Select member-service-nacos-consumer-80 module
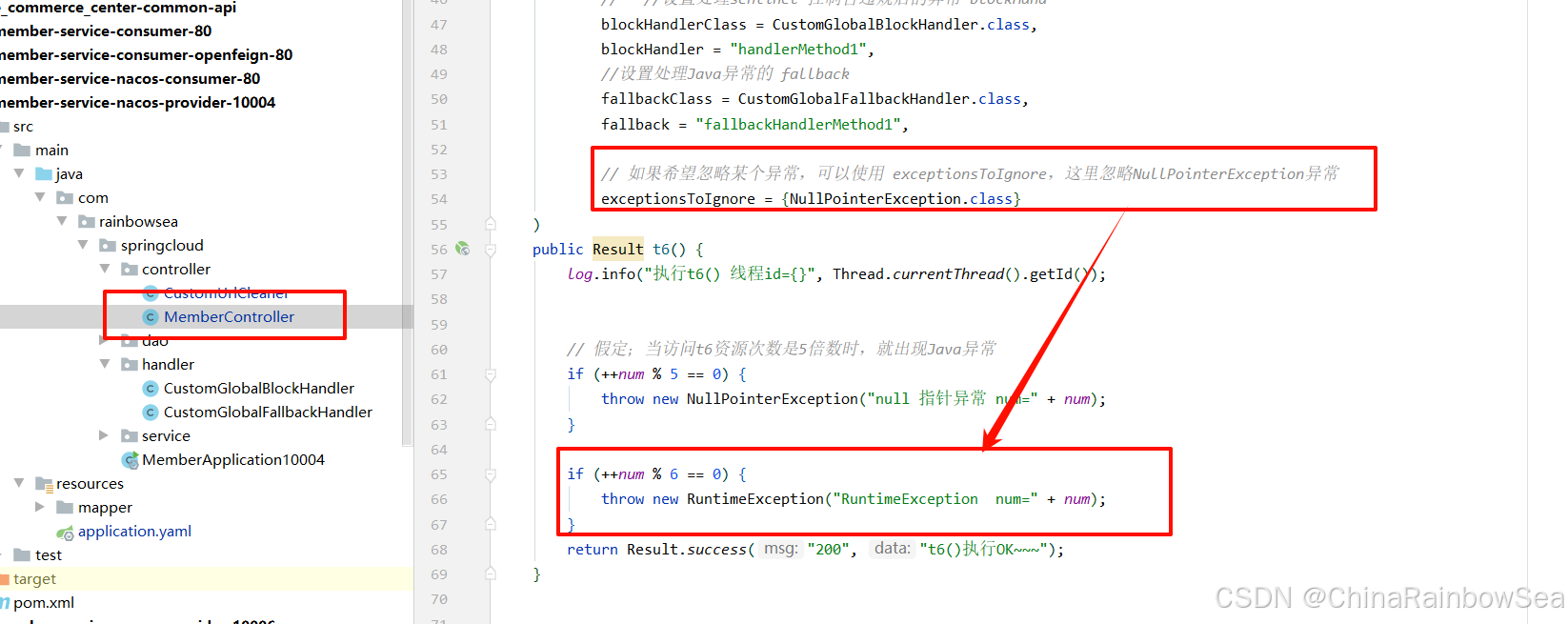This screenshot has width=1568, height=624. pos(130,78)
